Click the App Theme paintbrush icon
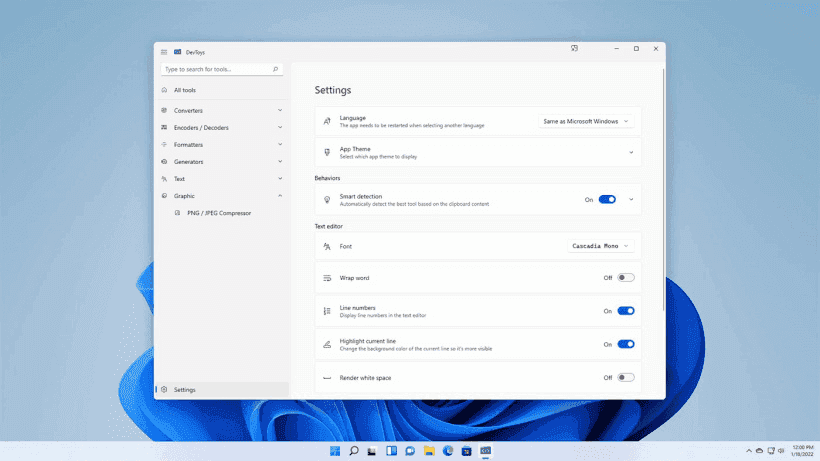The image size is (820, 461). [327, 152]
